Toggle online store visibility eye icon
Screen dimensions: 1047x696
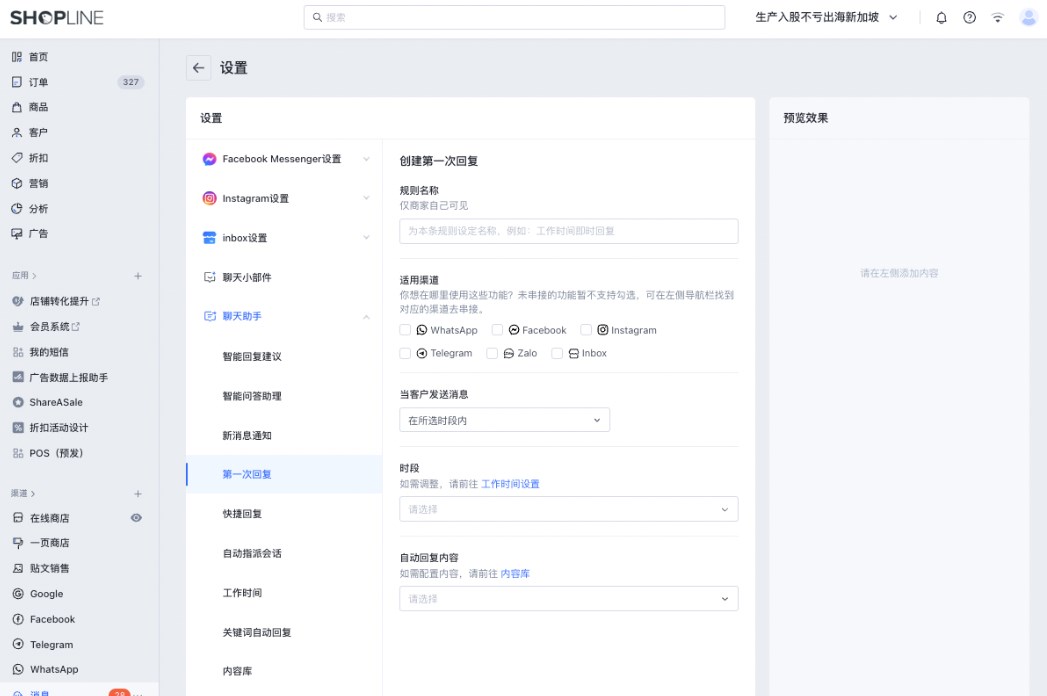tap(136, 518)
